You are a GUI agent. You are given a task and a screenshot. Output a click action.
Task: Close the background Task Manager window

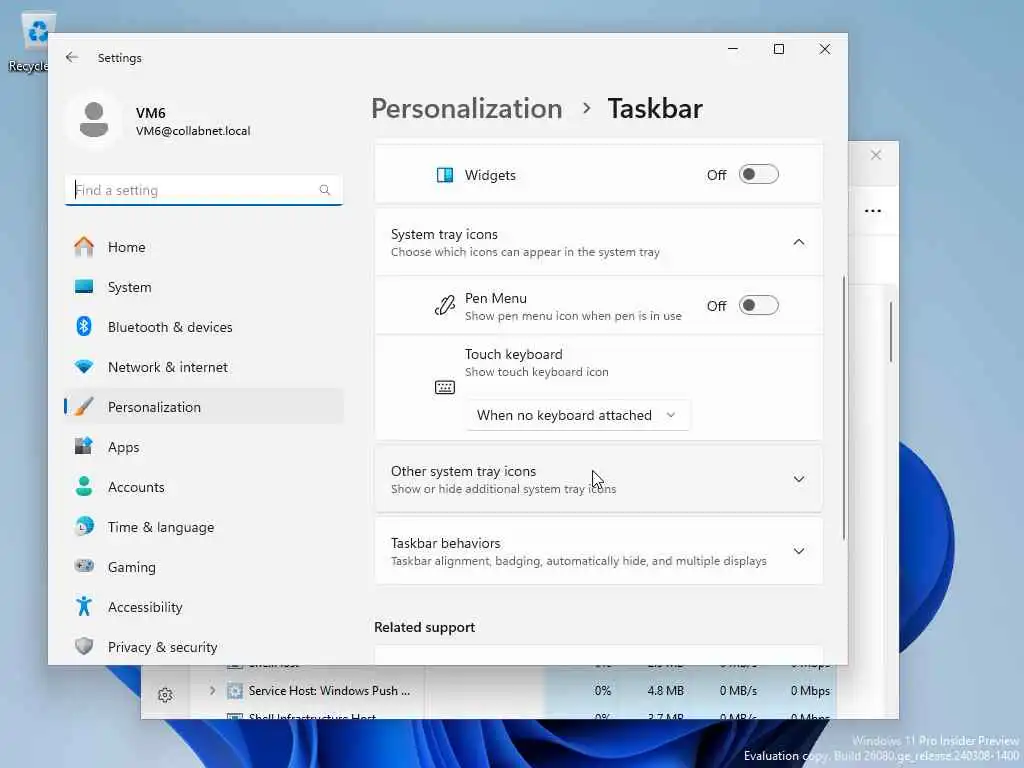[x=876, y=155]
